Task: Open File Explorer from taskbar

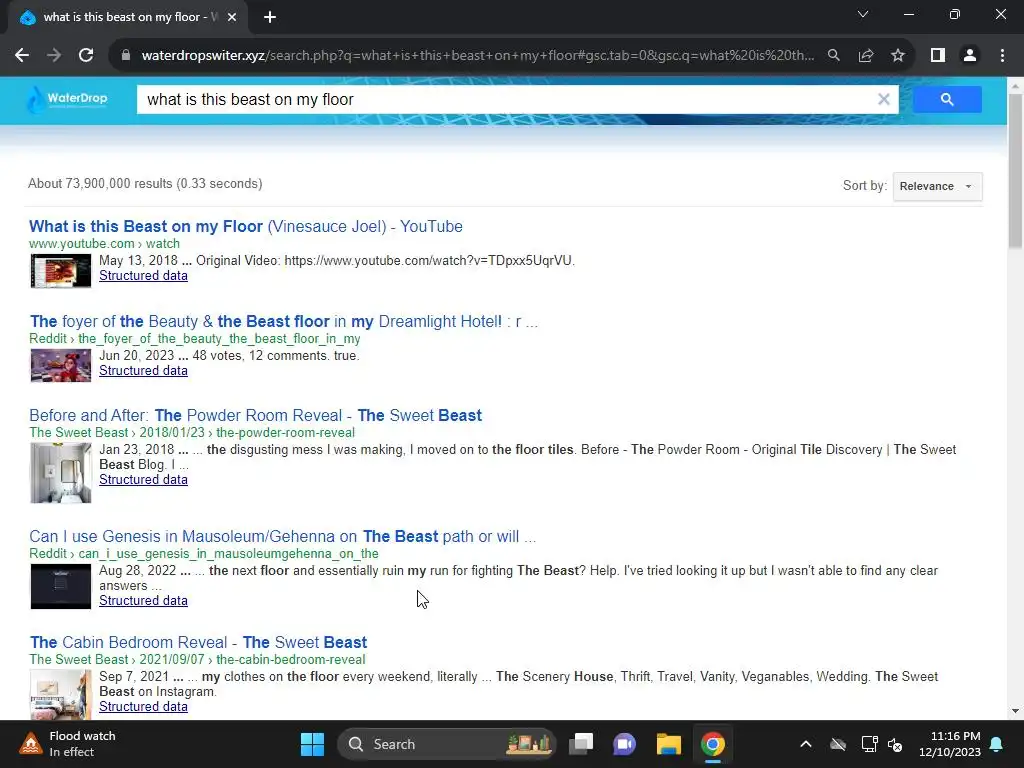Action: tap(669, 744)
